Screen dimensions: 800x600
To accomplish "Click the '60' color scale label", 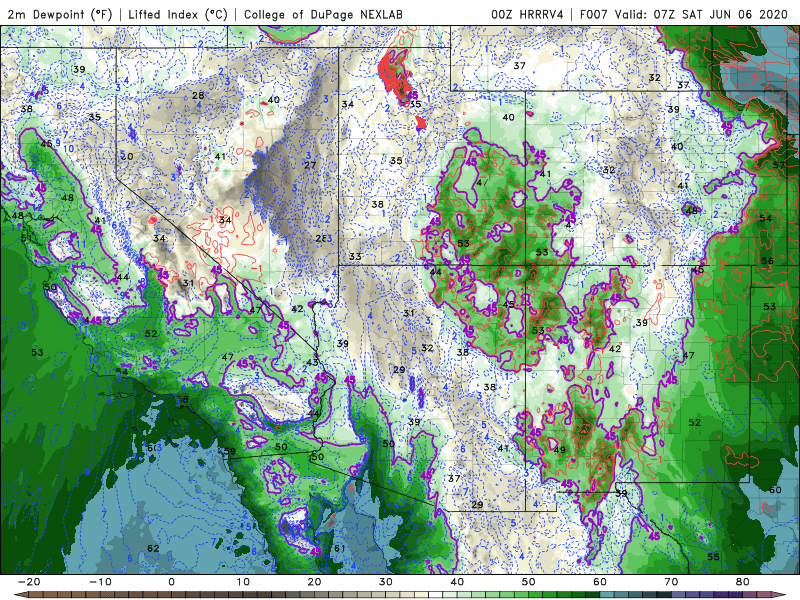I will tap(600, 582).
